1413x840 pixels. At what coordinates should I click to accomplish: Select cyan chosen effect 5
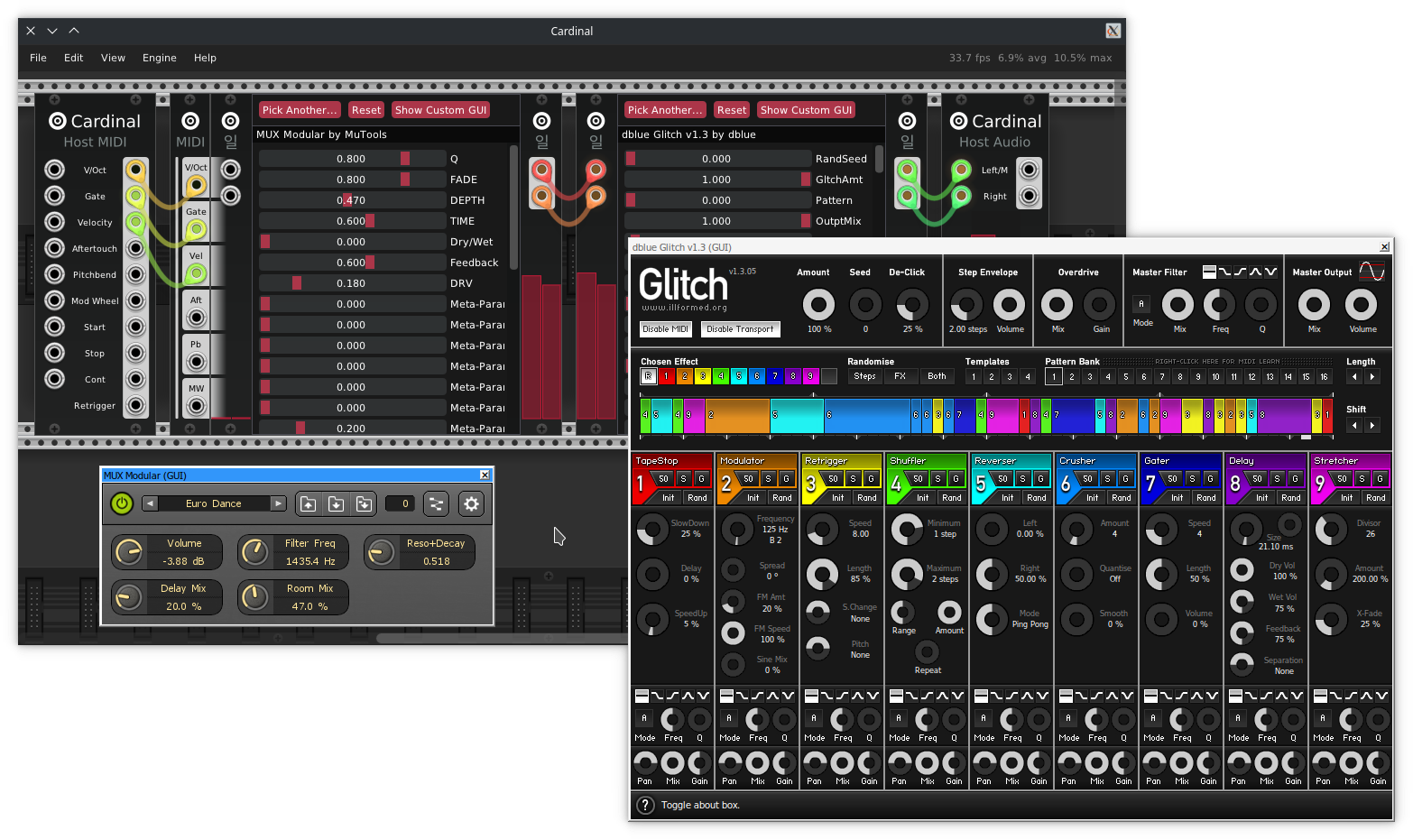[738, 376]
